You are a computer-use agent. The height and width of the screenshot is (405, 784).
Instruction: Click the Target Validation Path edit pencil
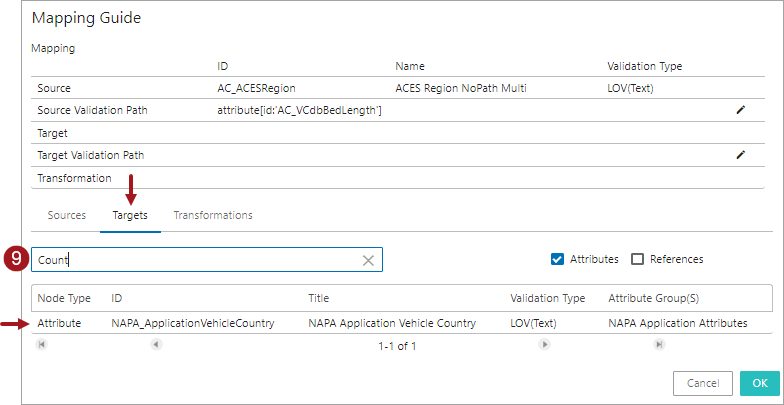740,155
